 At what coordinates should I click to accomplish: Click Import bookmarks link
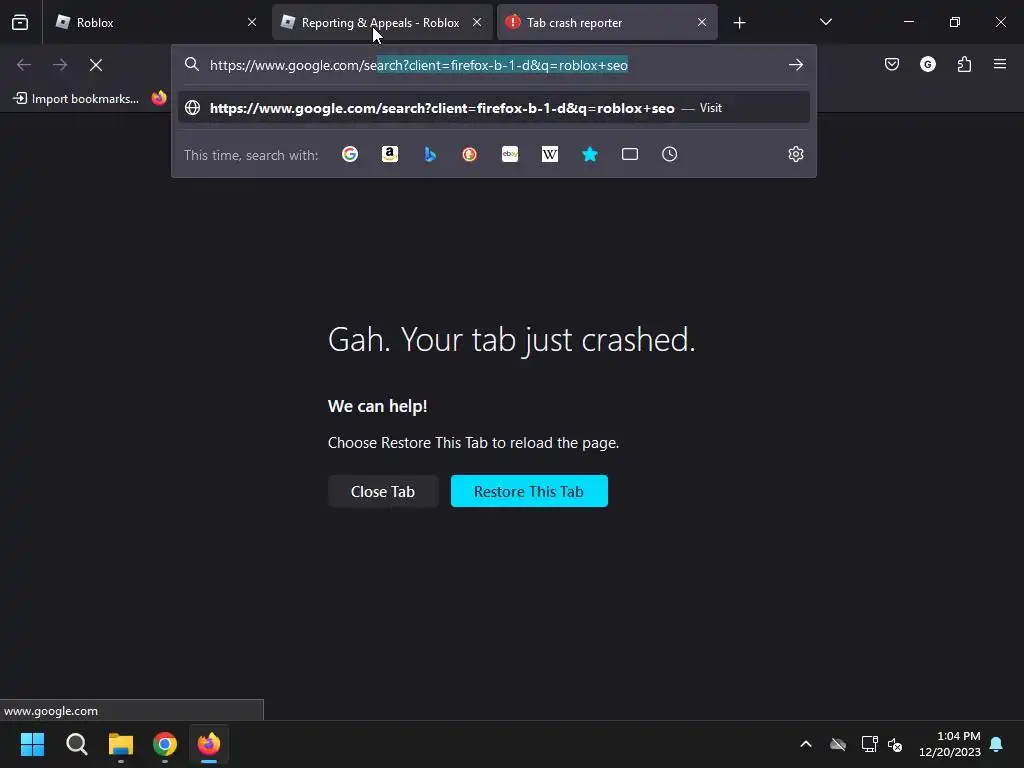(x=76, y=99)
